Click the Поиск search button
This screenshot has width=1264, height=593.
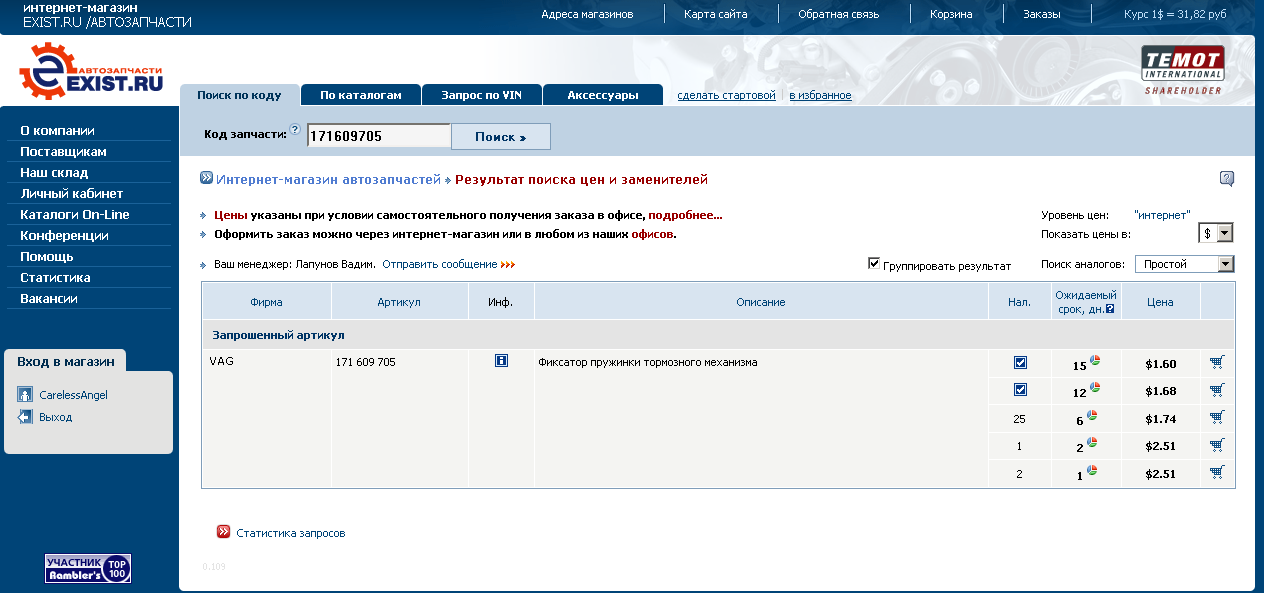click(501, 136)
